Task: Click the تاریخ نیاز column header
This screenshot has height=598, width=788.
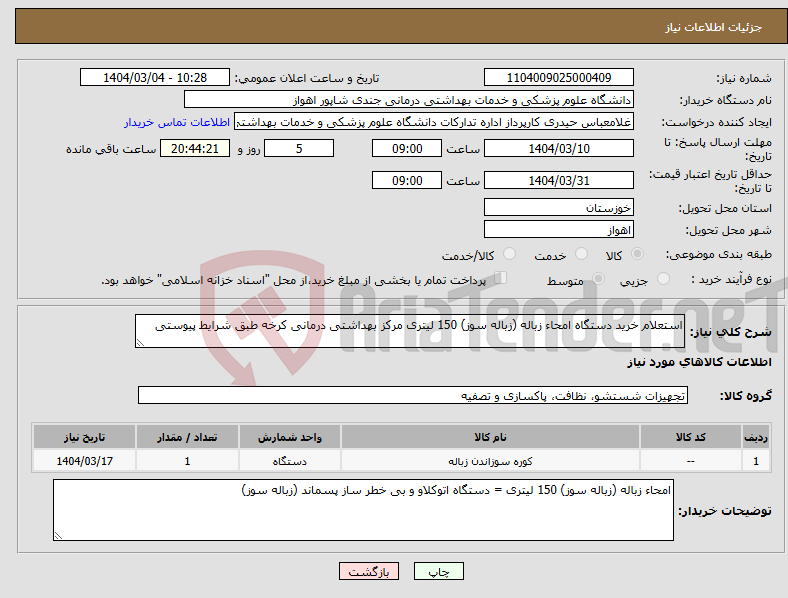Action: (84, 437)
